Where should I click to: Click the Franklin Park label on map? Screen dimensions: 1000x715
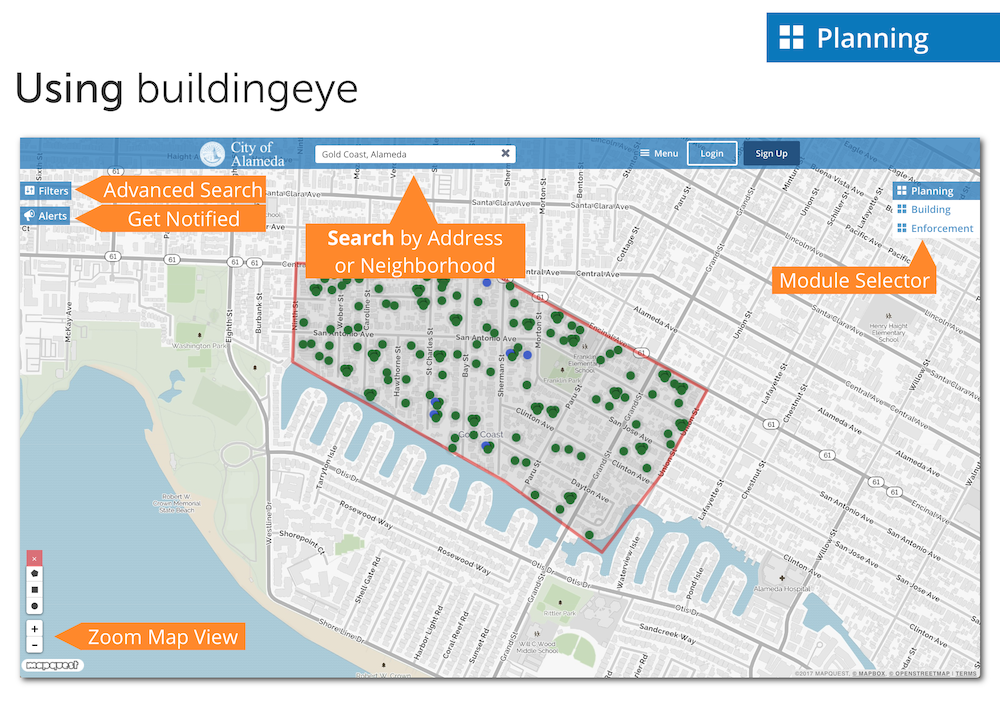pos(562,380)
